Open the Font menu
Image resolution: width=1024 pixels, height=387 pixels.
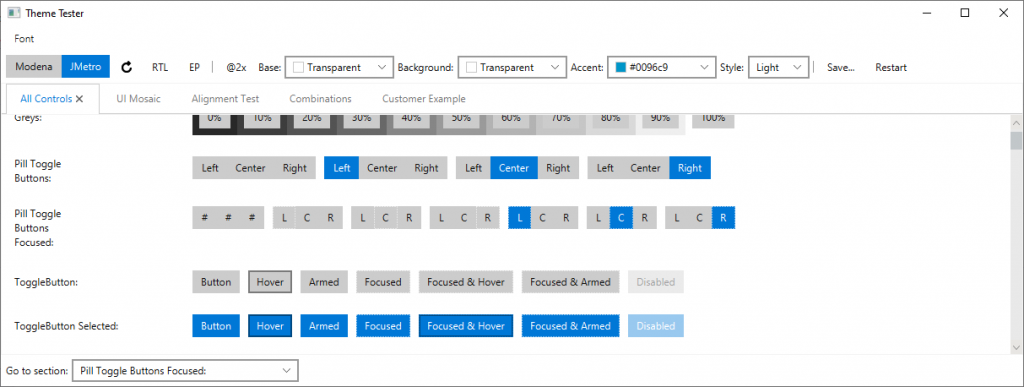tap(24, 39)
